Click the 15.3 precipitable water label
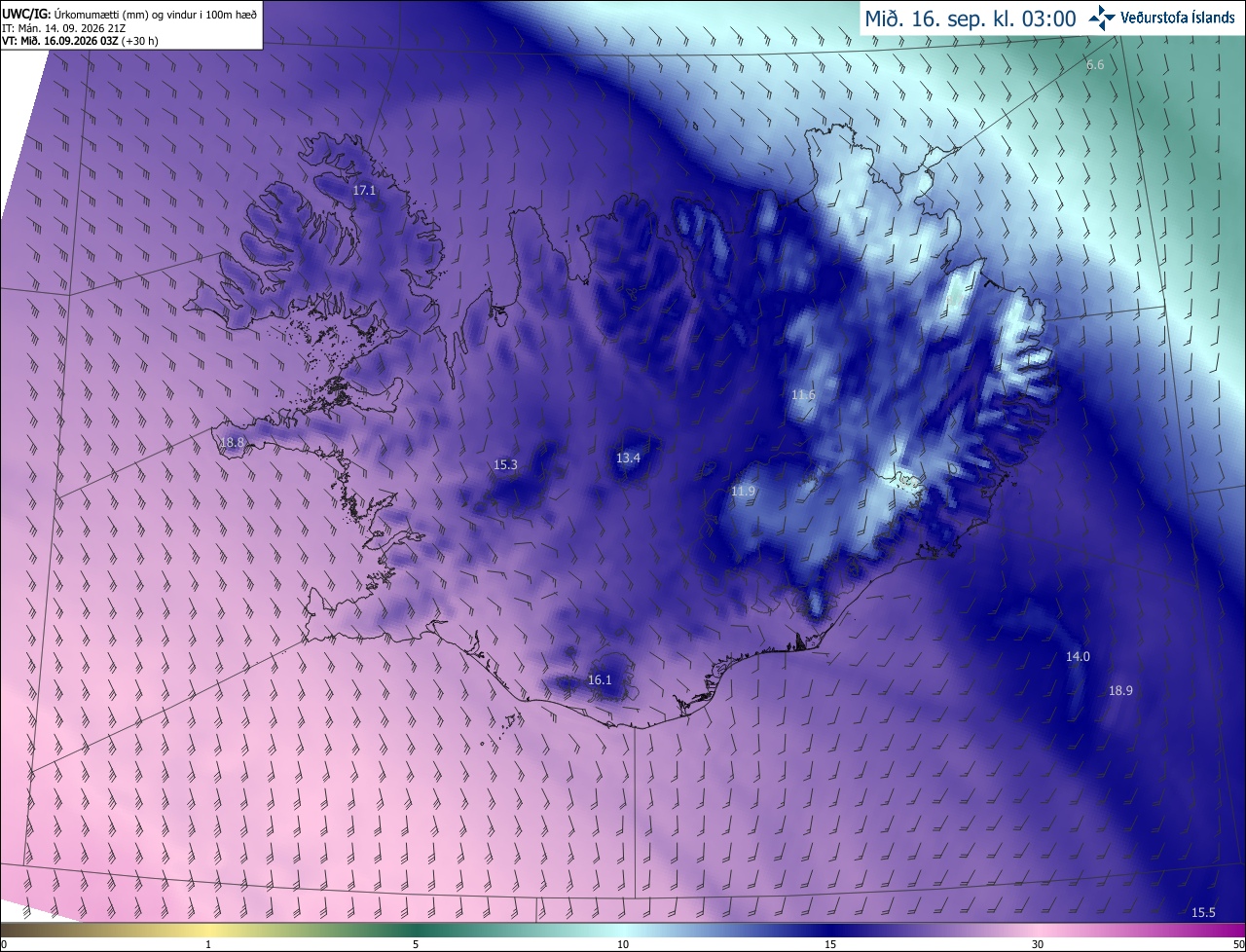The height and width of the screenshot is (952, 1246). [505, 465]
